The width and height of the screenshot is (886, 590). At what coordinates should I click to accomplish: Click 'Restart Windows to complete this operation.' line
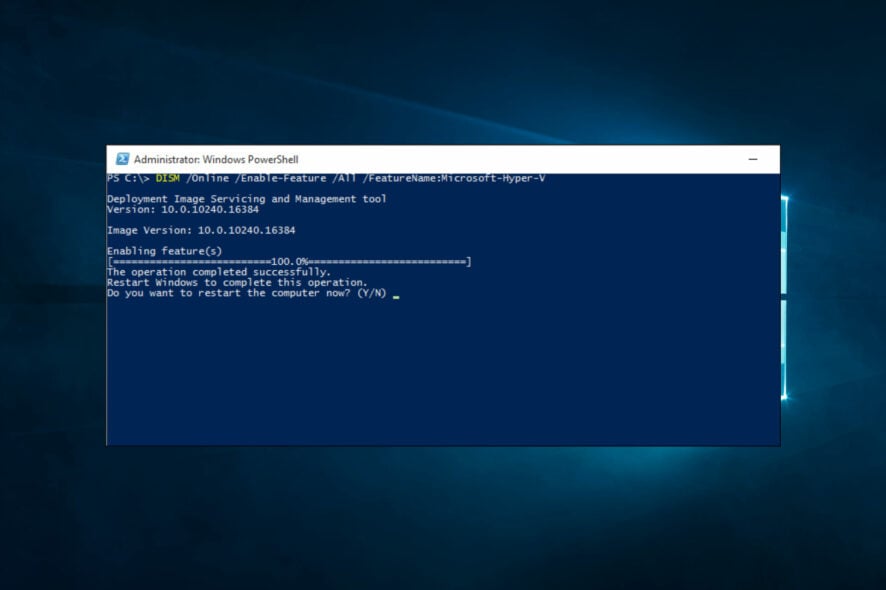coord(237,283)
